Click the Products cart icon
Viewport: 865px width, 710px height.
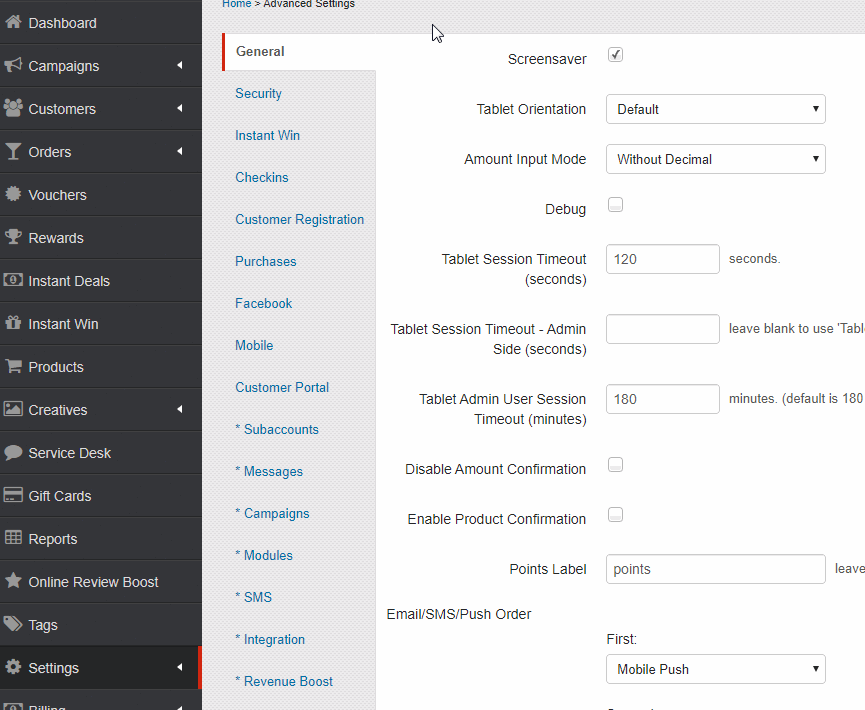click(x=12, y=366)
